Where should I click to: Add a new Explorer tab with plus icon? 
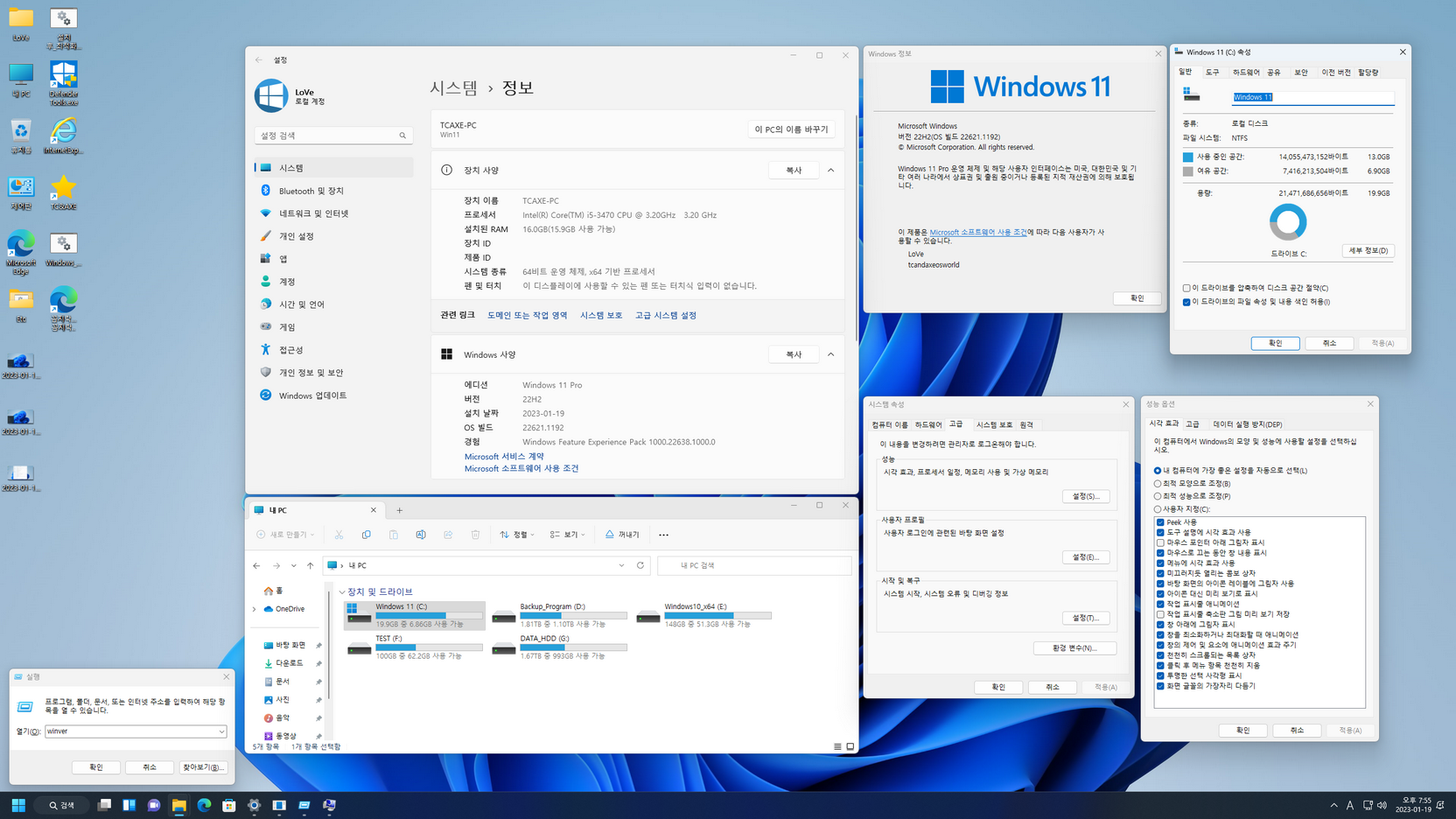[400, 510]
